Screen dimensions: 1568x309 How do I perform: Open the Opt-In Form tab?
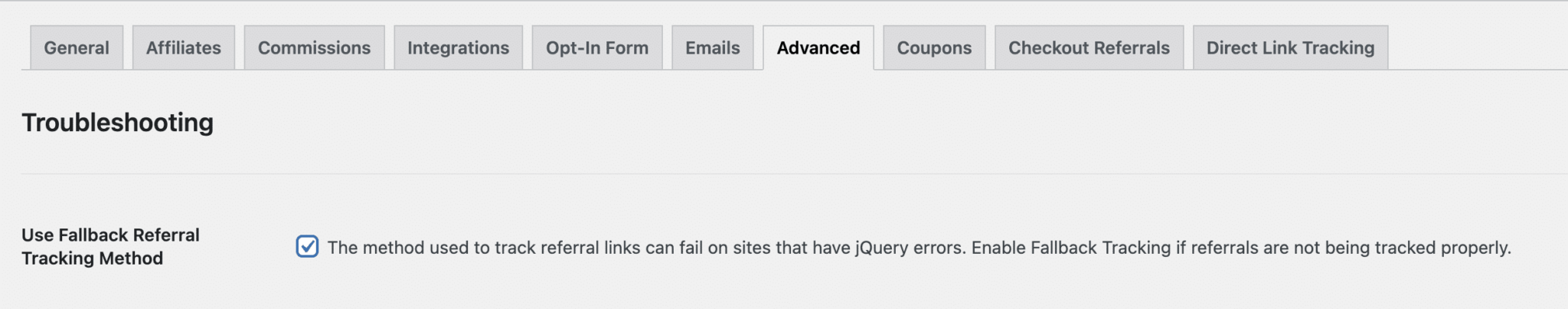pyautogui.click(x=596, y=48)
